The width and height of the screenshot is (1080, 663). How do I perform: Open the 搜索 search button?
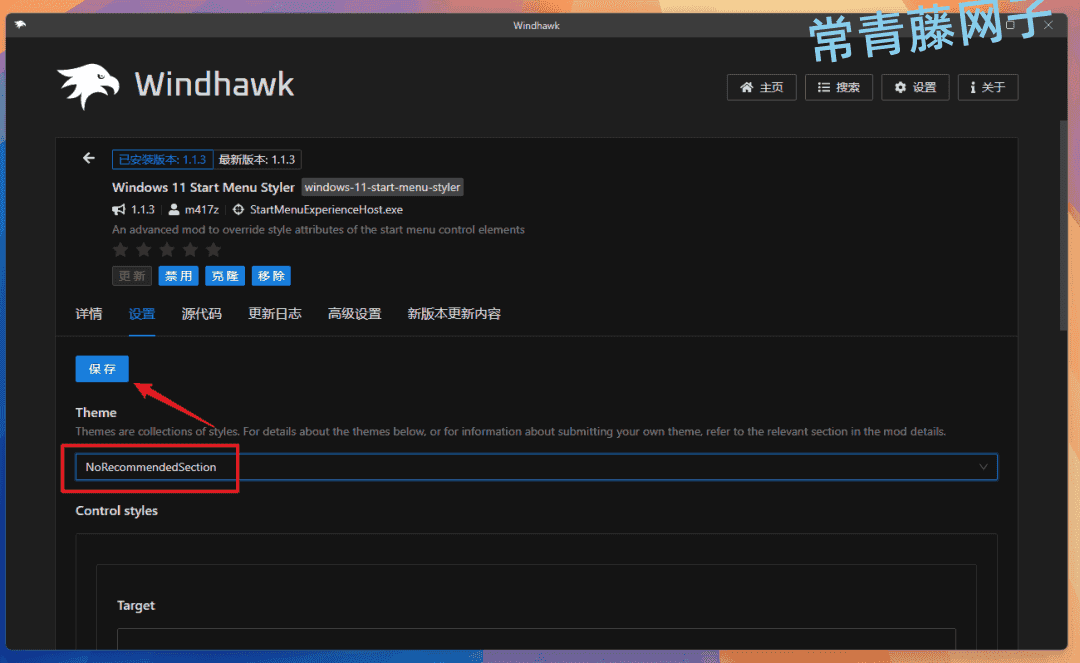tap(838, 87)
